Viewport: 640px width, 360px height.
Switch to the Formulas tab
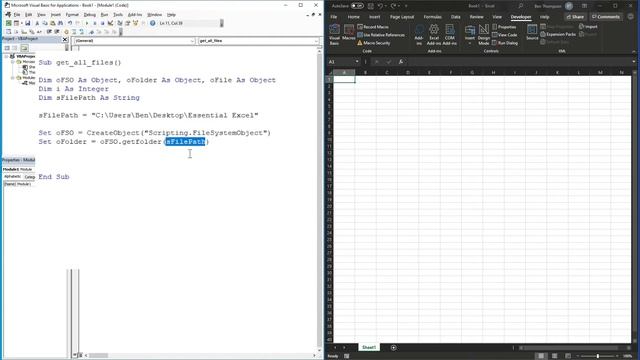pyautogui.click(x=432, y=17)
